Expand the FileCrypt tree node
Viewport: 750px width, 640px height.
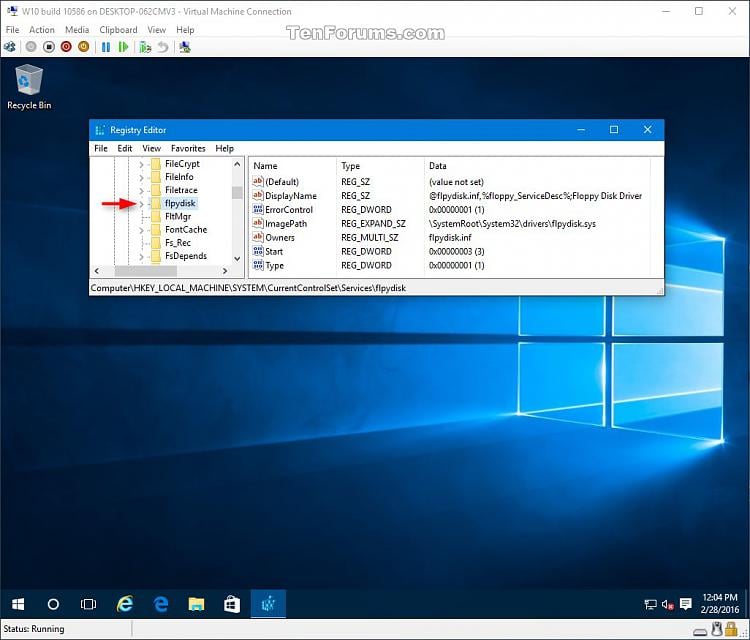[141, 164]
